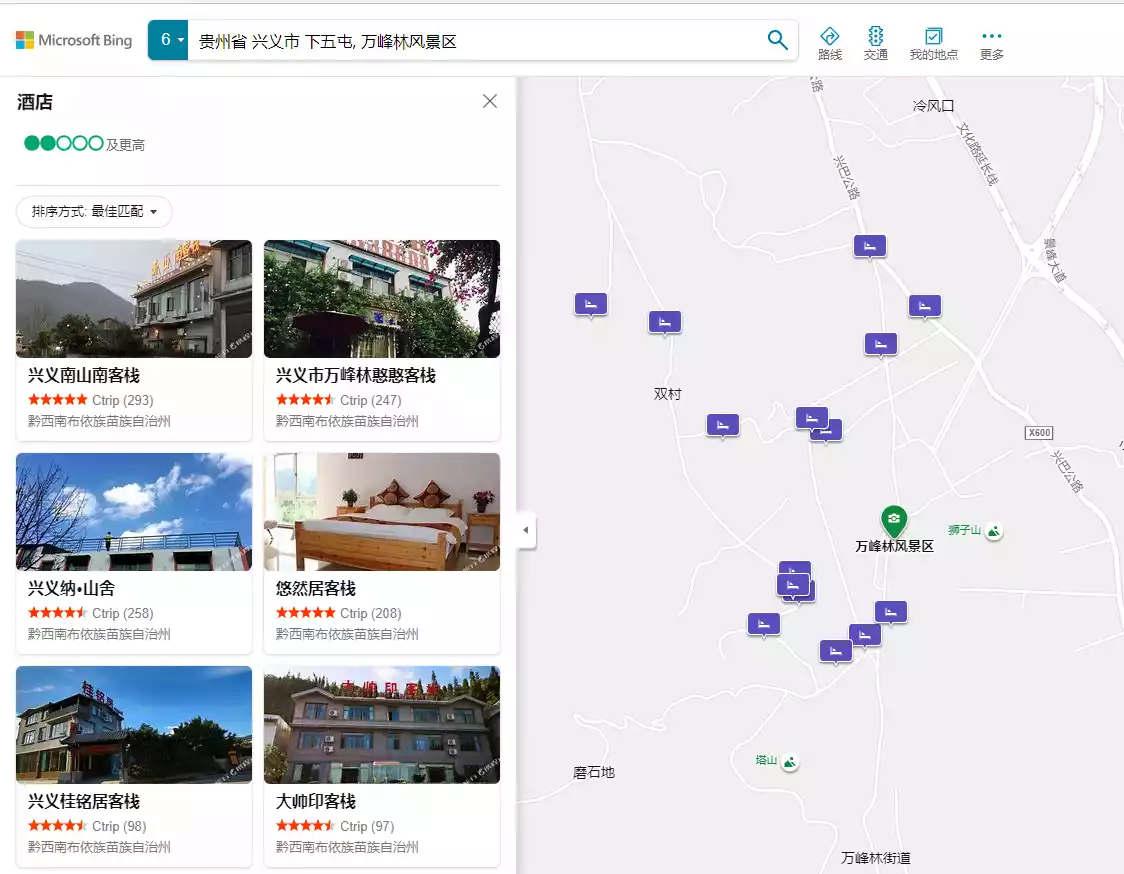Image resolution: width=1124 pixels, height=874 pixels.
Task: Click the 塔山 mountain landmark icon
Action: click(x=790, y=762)
